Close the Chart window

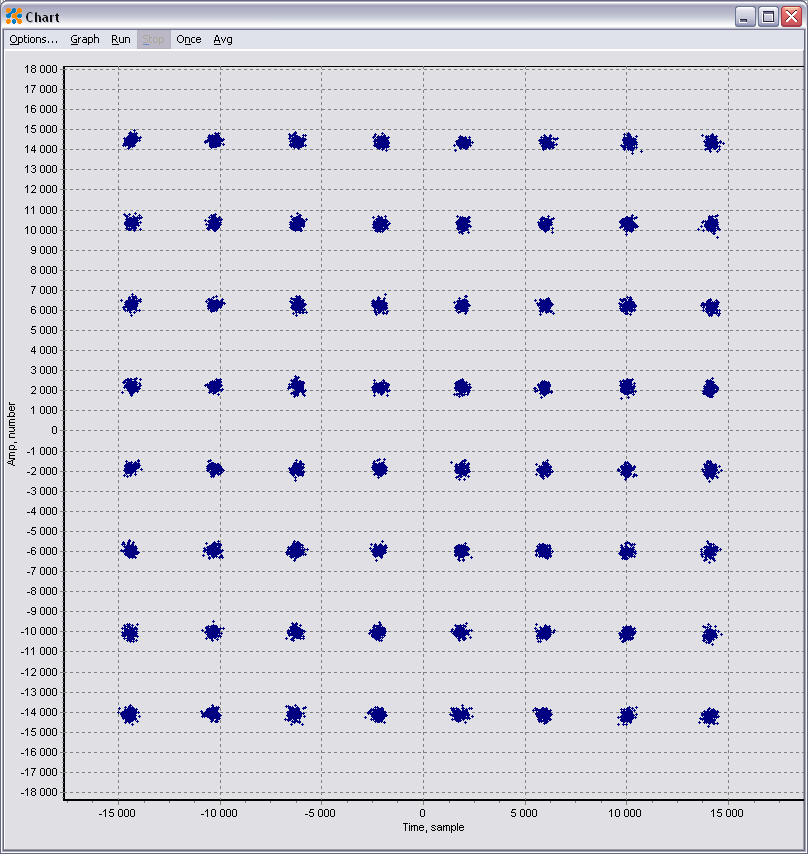792,16
